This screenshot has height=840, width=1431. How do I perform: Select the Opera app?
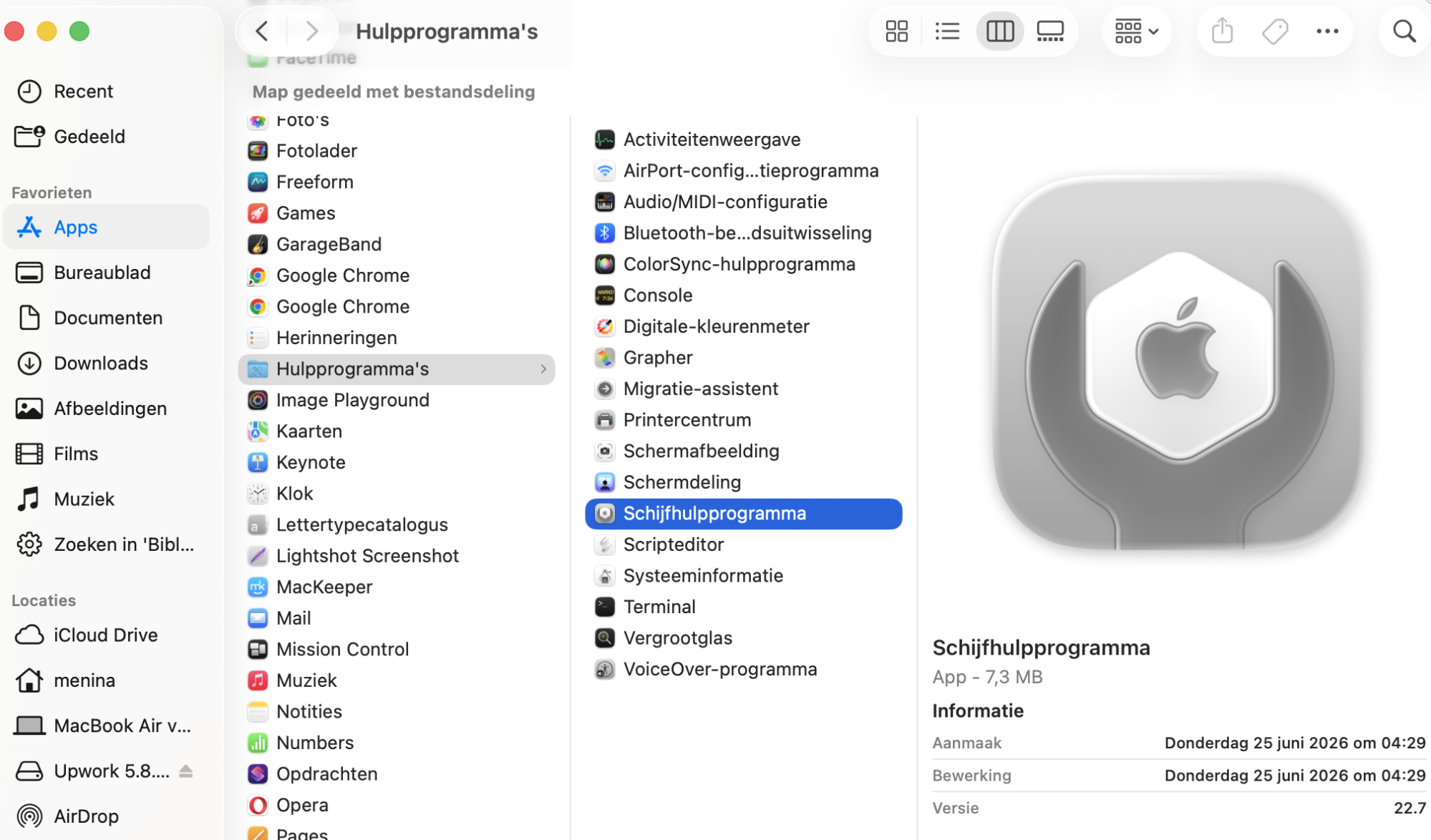397,804
